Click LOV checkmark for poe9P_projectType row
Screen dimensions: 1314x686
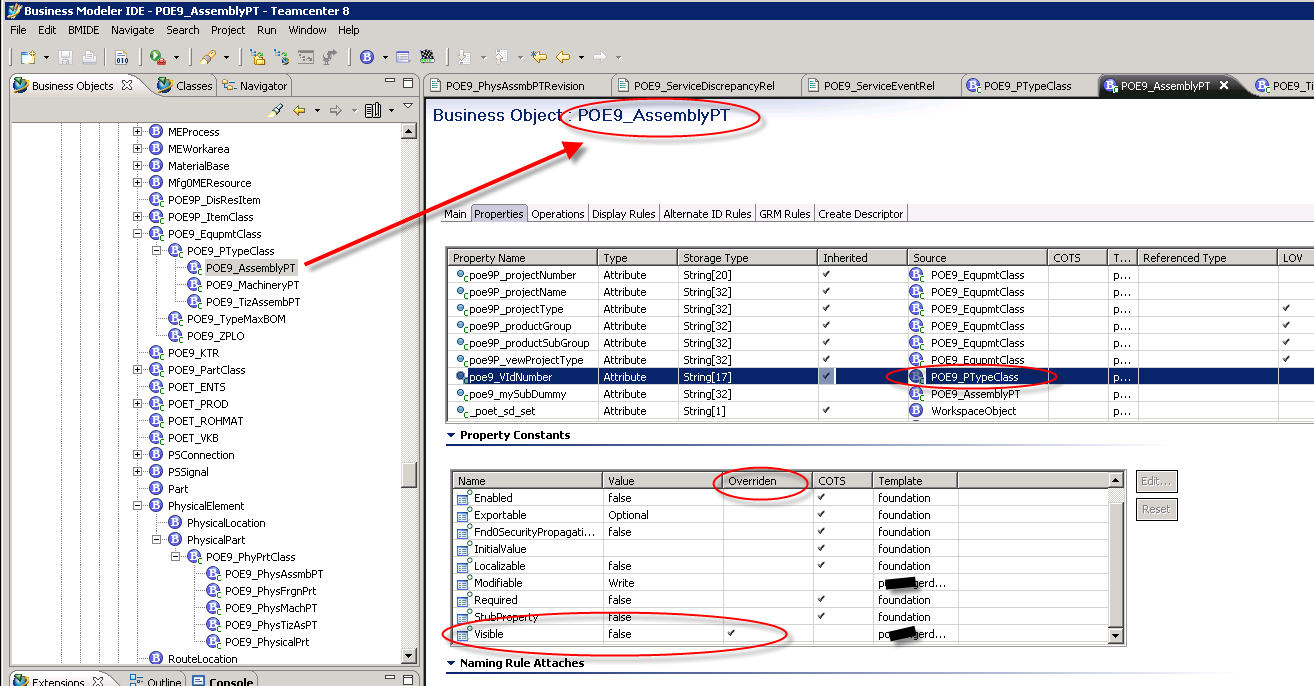(x=1286, y=308)
